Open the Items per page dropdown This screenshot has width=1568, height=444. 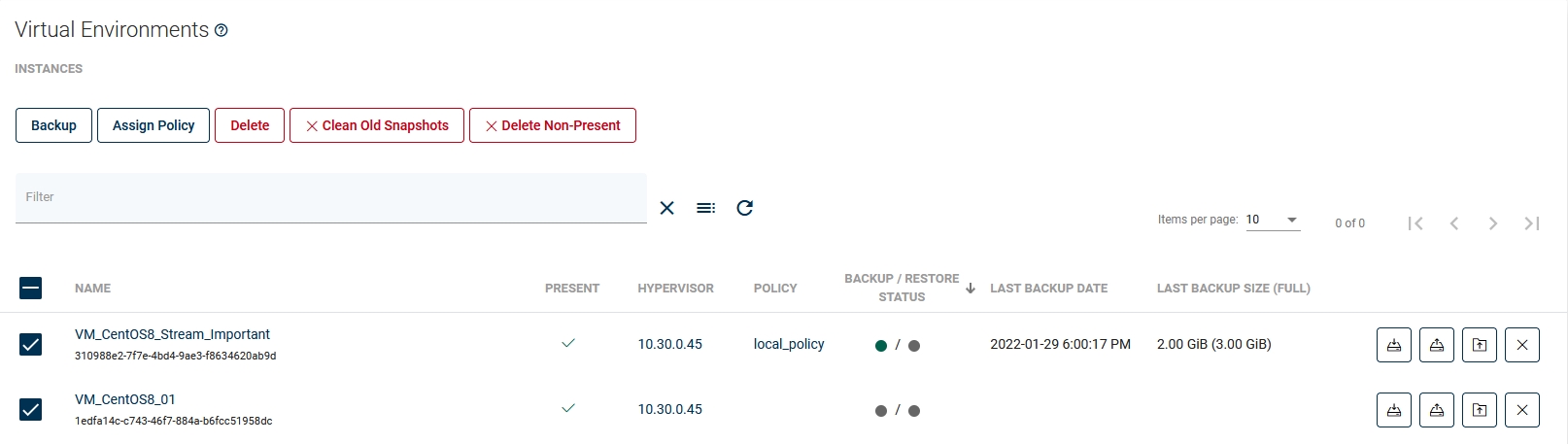click(x=1272, y=220)
